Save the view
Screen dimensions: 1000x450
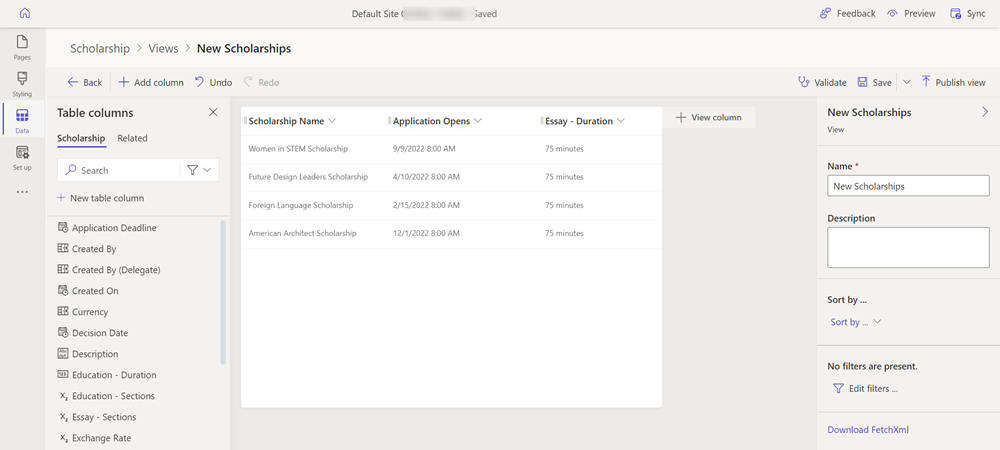(874, 82)
